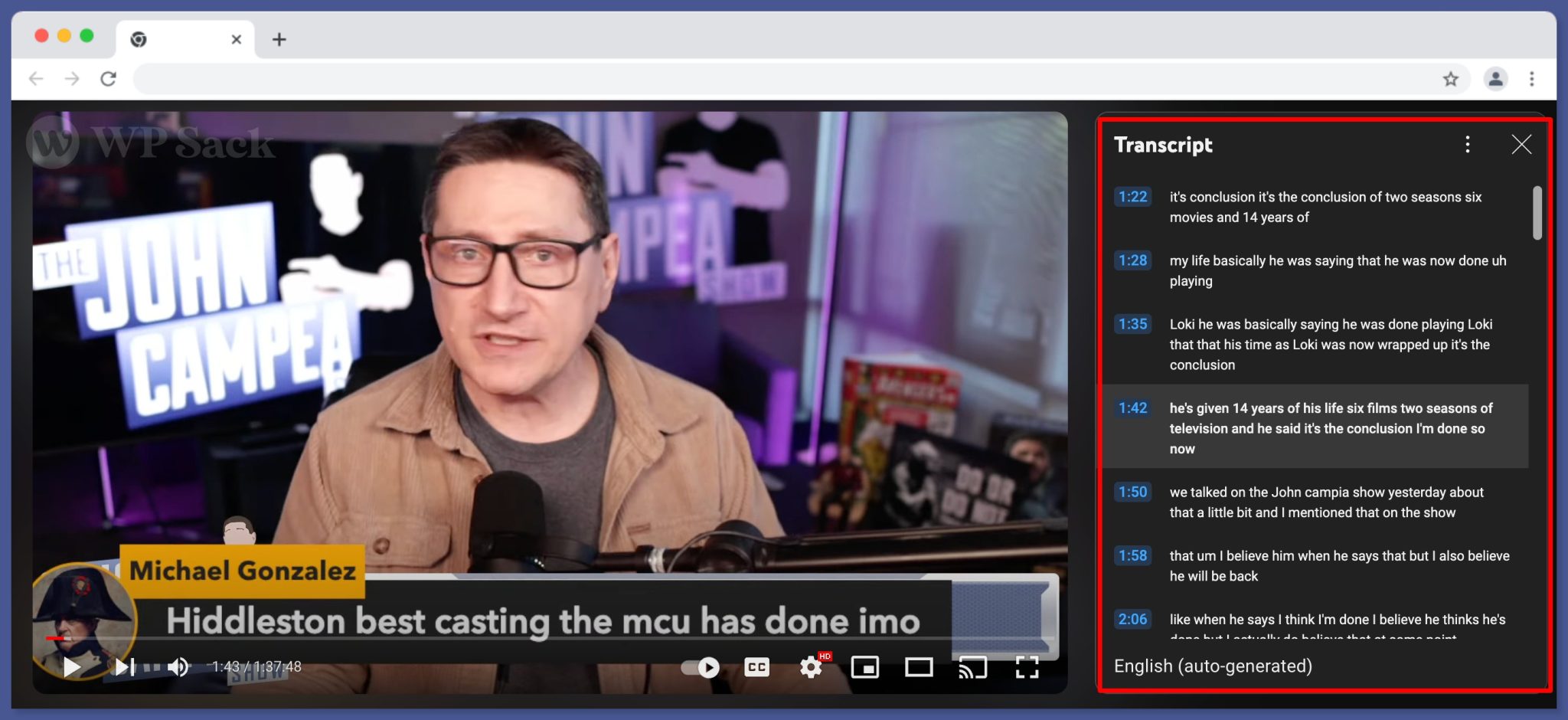
Task: Jump to the 1:35 timestamp
Action: (1132, 324)
